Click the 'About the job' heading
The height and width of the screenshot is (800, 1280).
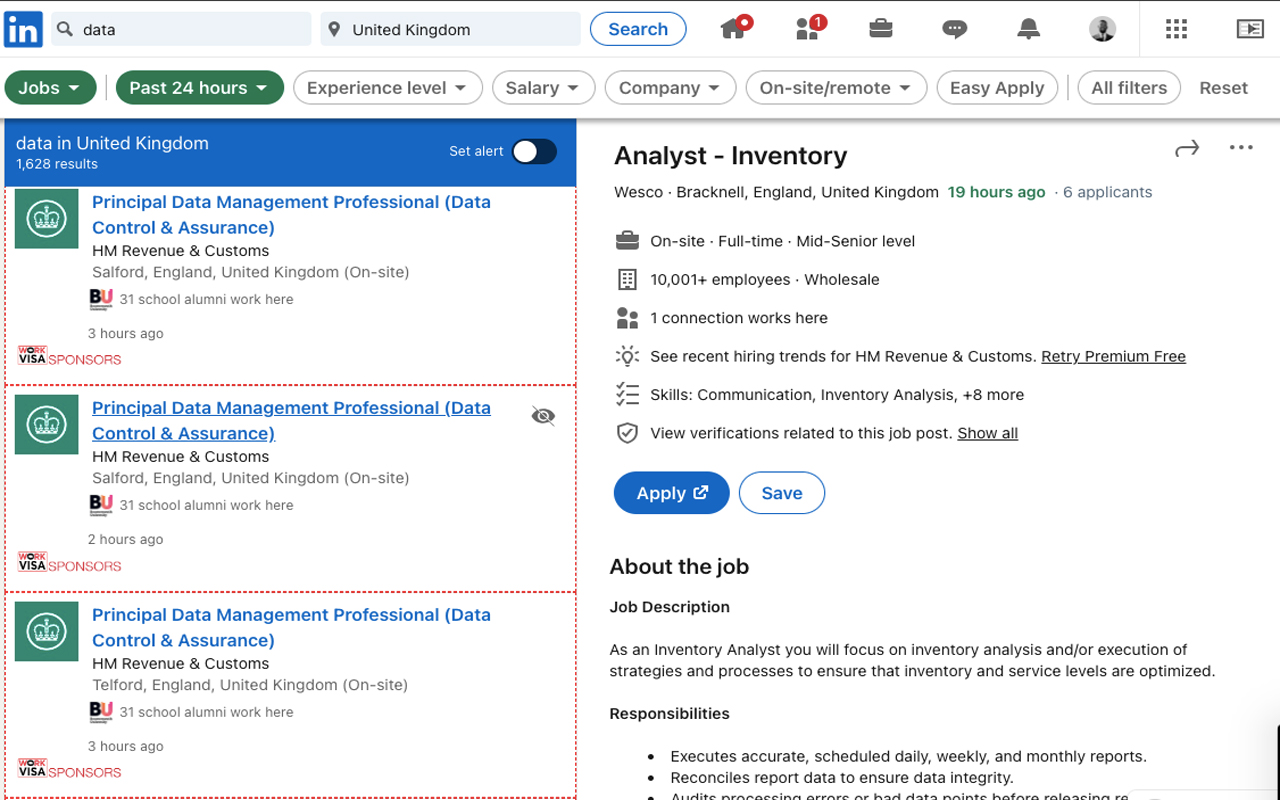pyautogui.click(x=679, y=566)
